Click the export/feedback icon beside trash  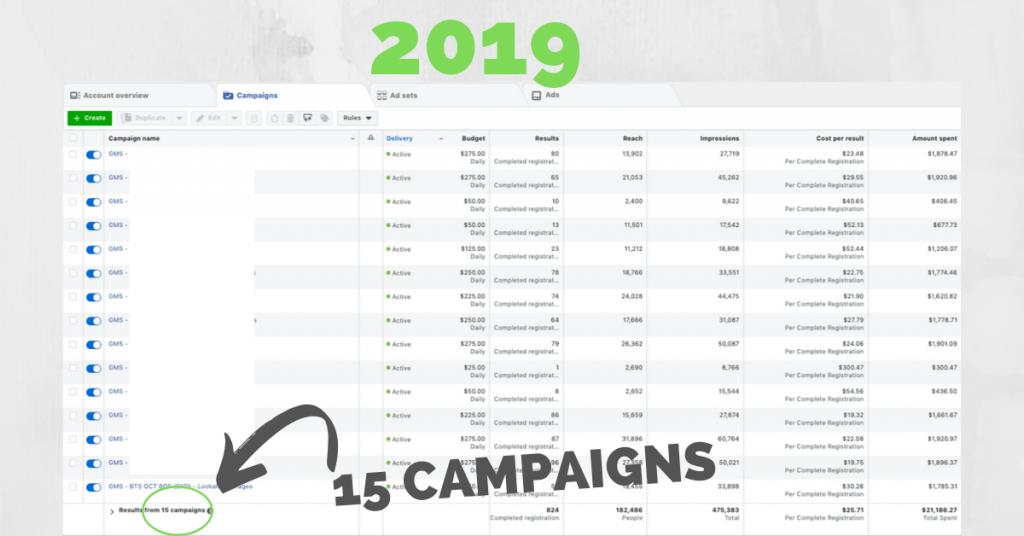click(x=307, y=118)
